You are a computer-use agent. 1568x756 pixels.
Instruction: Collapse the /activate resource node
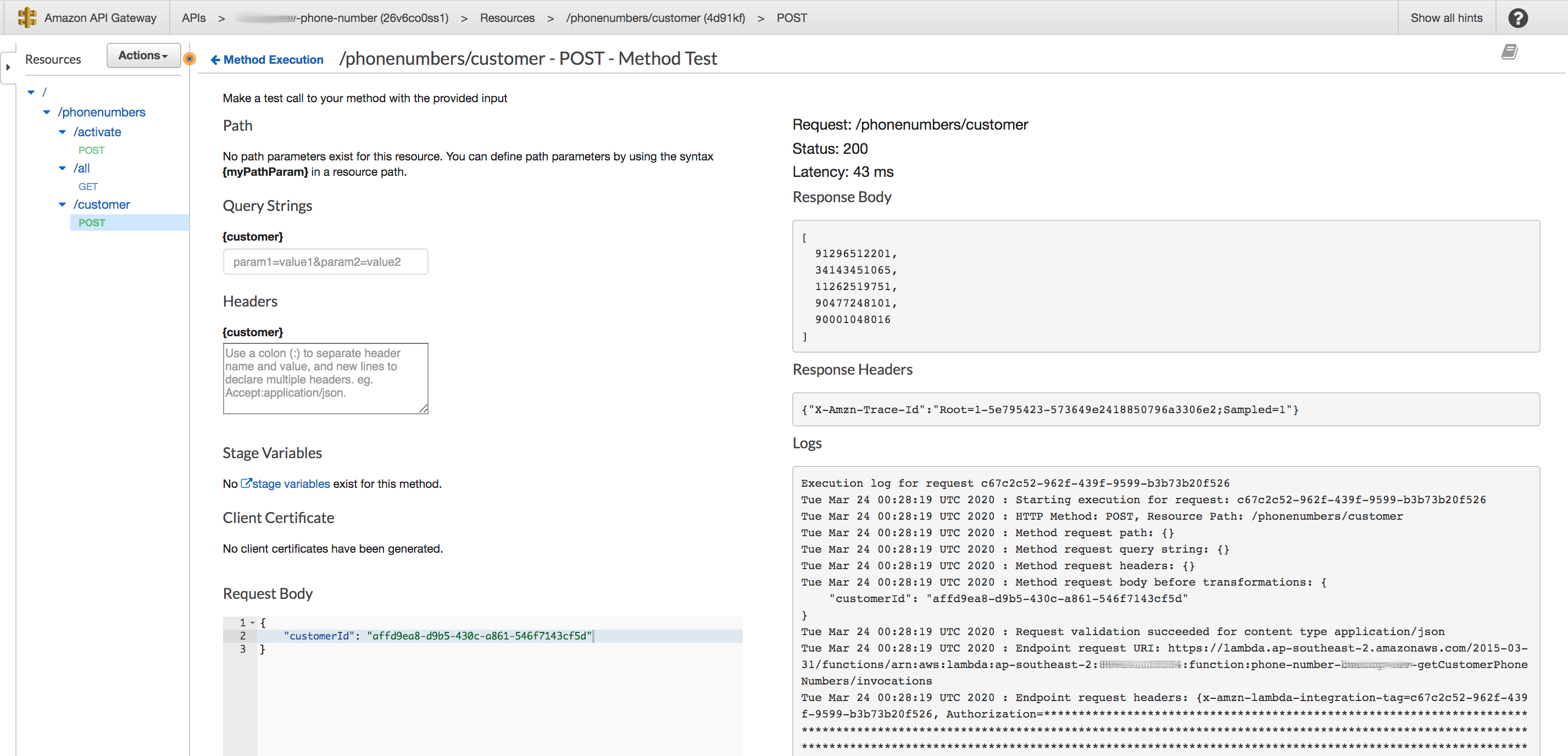(62, 132)
